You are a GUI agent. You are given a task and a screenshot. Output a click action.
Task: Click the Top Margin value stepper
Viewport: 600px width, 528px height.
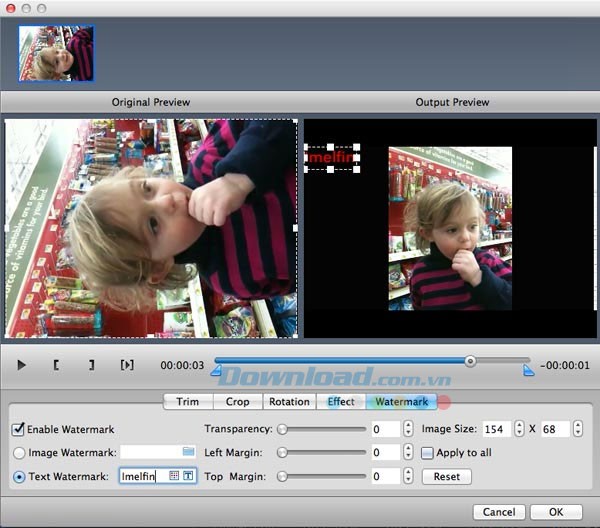tap(408, 477)
